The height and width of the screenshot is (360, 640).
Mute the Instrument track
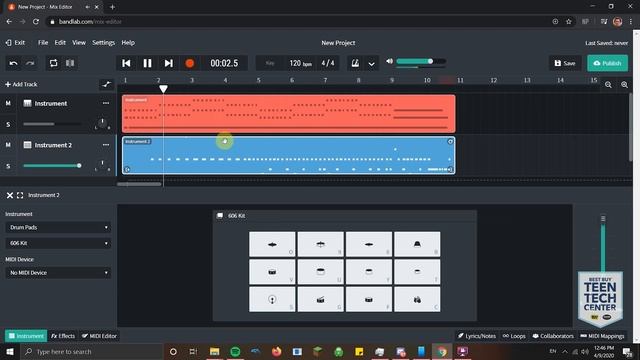(8, 103)
